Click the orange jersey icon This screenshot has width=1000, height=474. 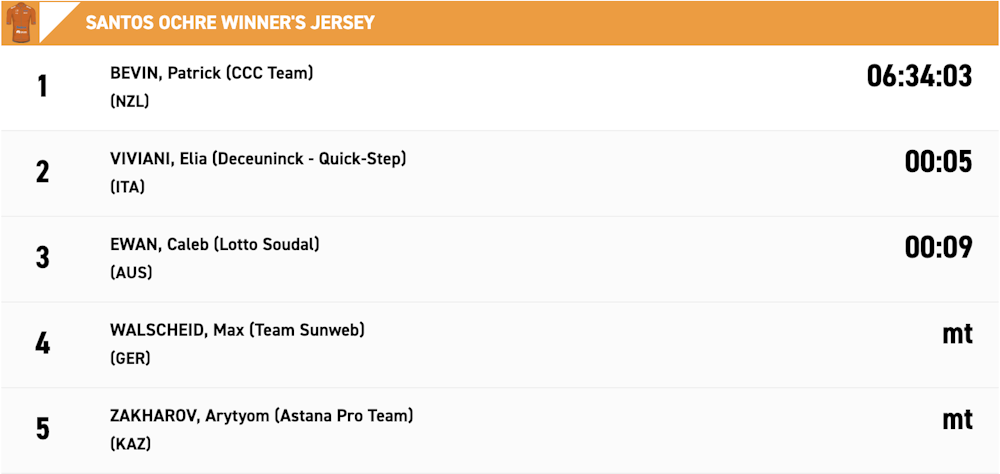pos(19,23)
